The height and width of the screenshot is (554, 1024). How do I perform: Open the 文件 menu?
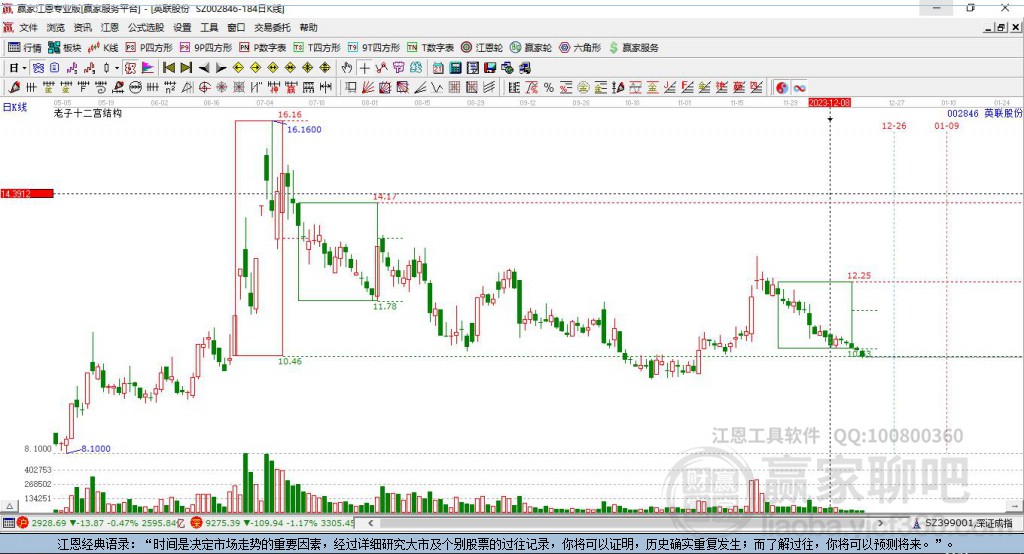[x=28, y=27]
